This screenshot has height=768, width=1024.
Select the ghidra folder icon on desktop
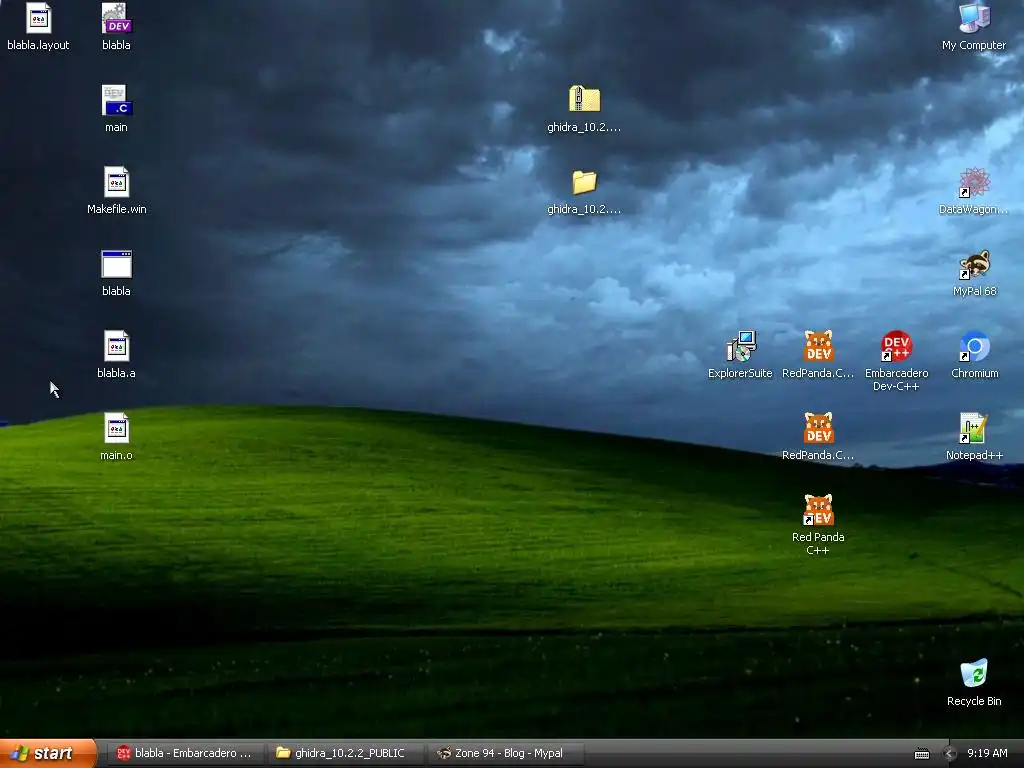point(584,182)
